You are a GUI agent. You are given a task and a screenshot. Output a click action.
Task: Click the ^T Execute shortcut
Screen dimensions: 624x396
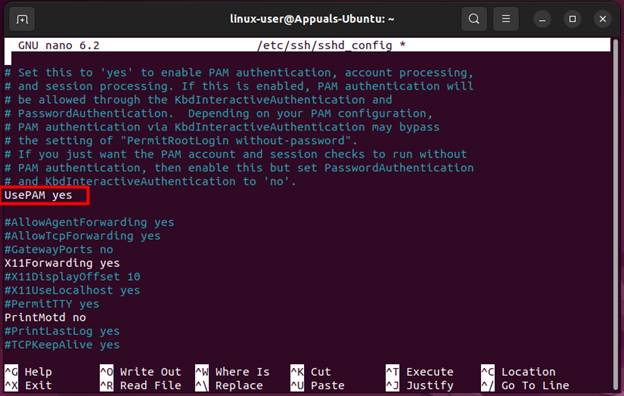pos(419,372)
